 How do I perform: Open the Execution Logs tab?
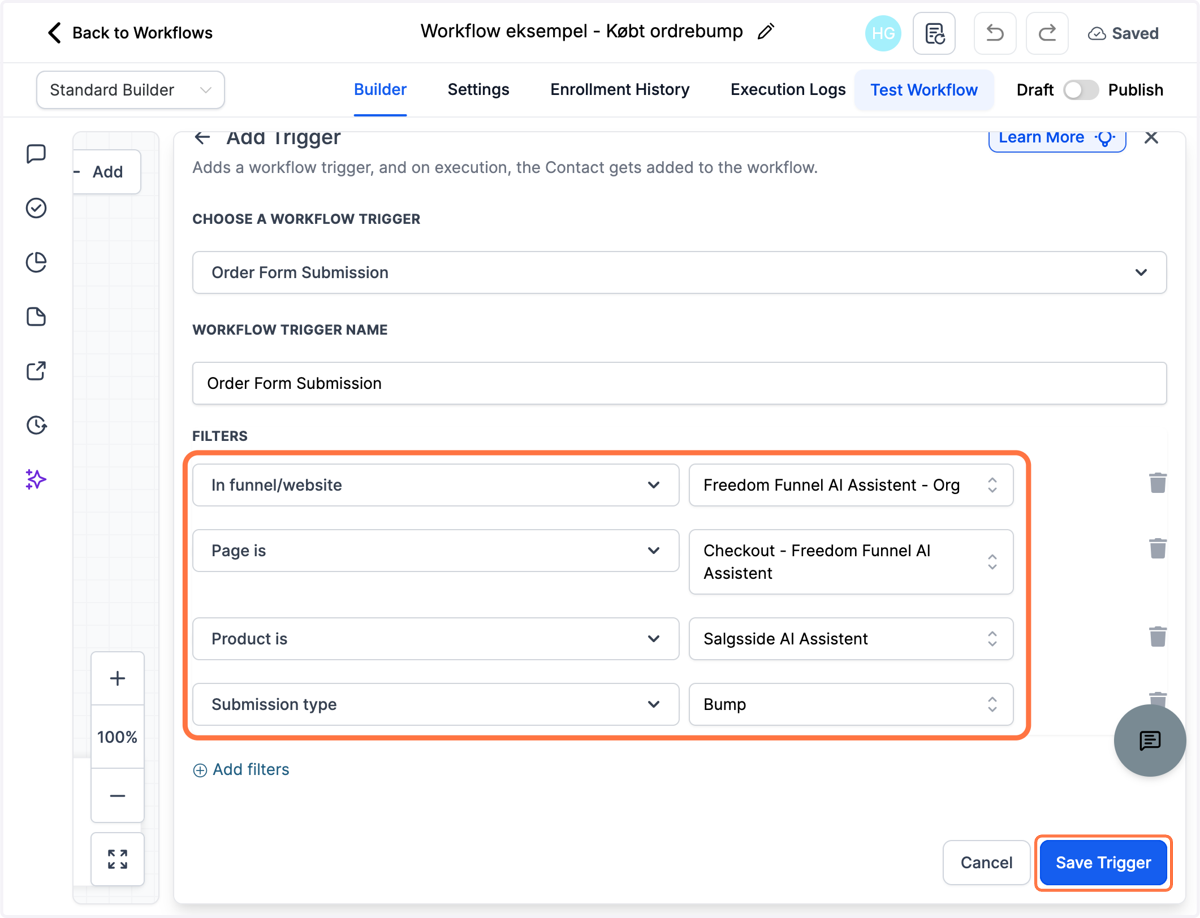(788, 90)
